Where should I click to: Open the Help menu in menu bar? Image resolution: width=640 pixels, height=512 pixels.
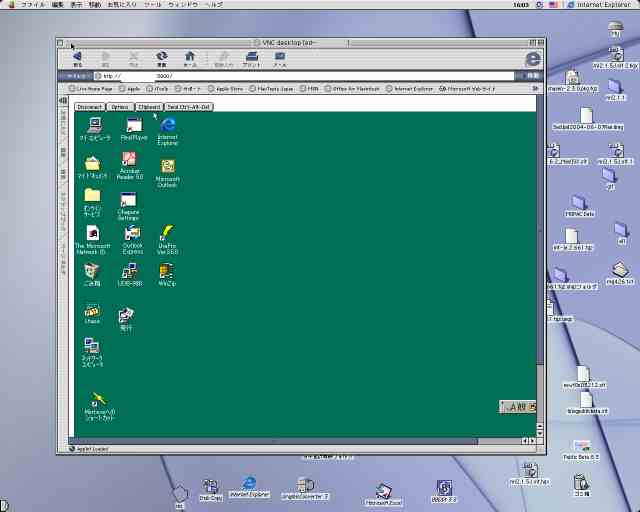(x=213, y=4)
